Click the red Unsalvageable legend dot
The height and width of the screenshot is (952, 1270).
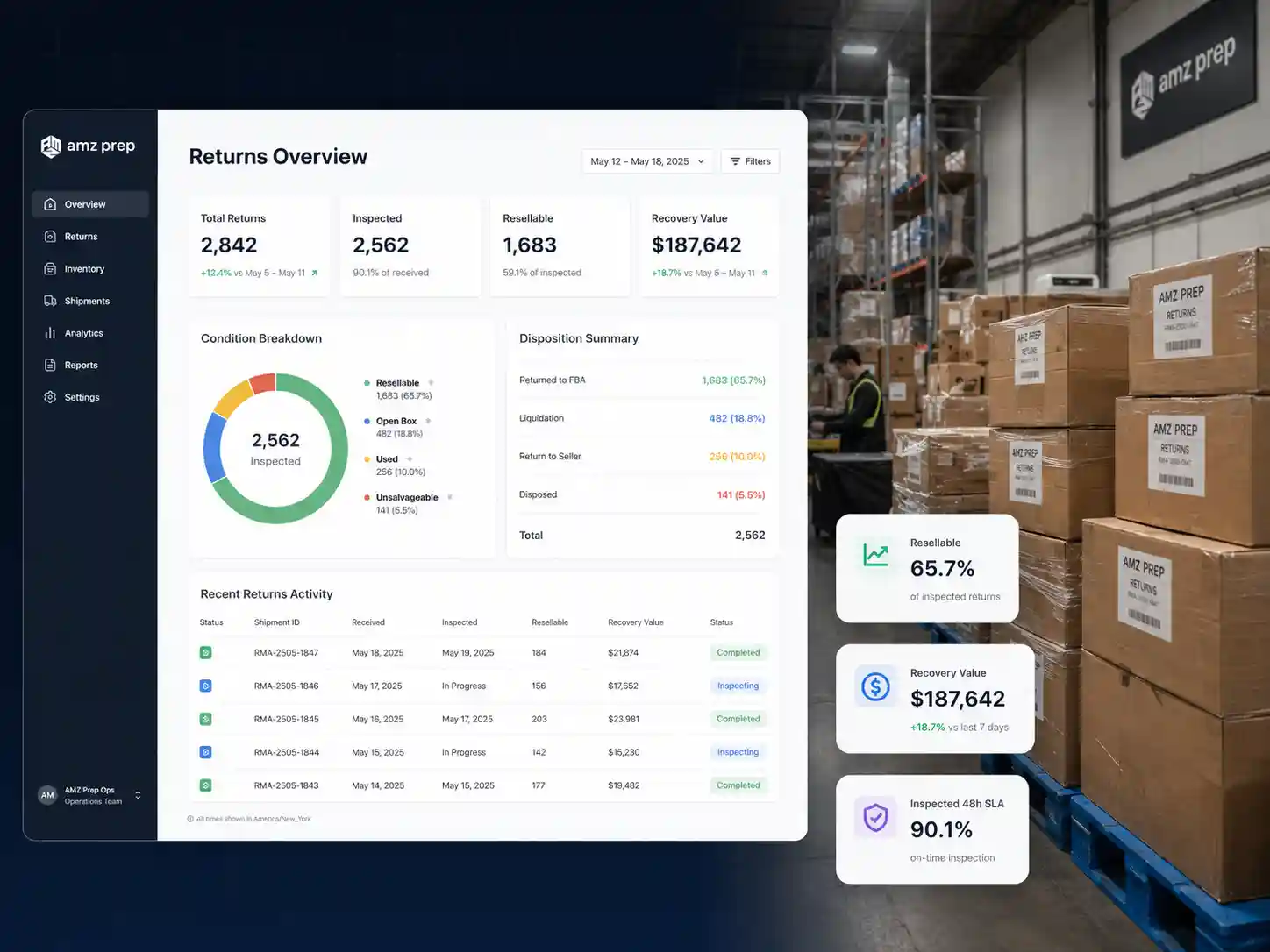(x=367, y=497)
